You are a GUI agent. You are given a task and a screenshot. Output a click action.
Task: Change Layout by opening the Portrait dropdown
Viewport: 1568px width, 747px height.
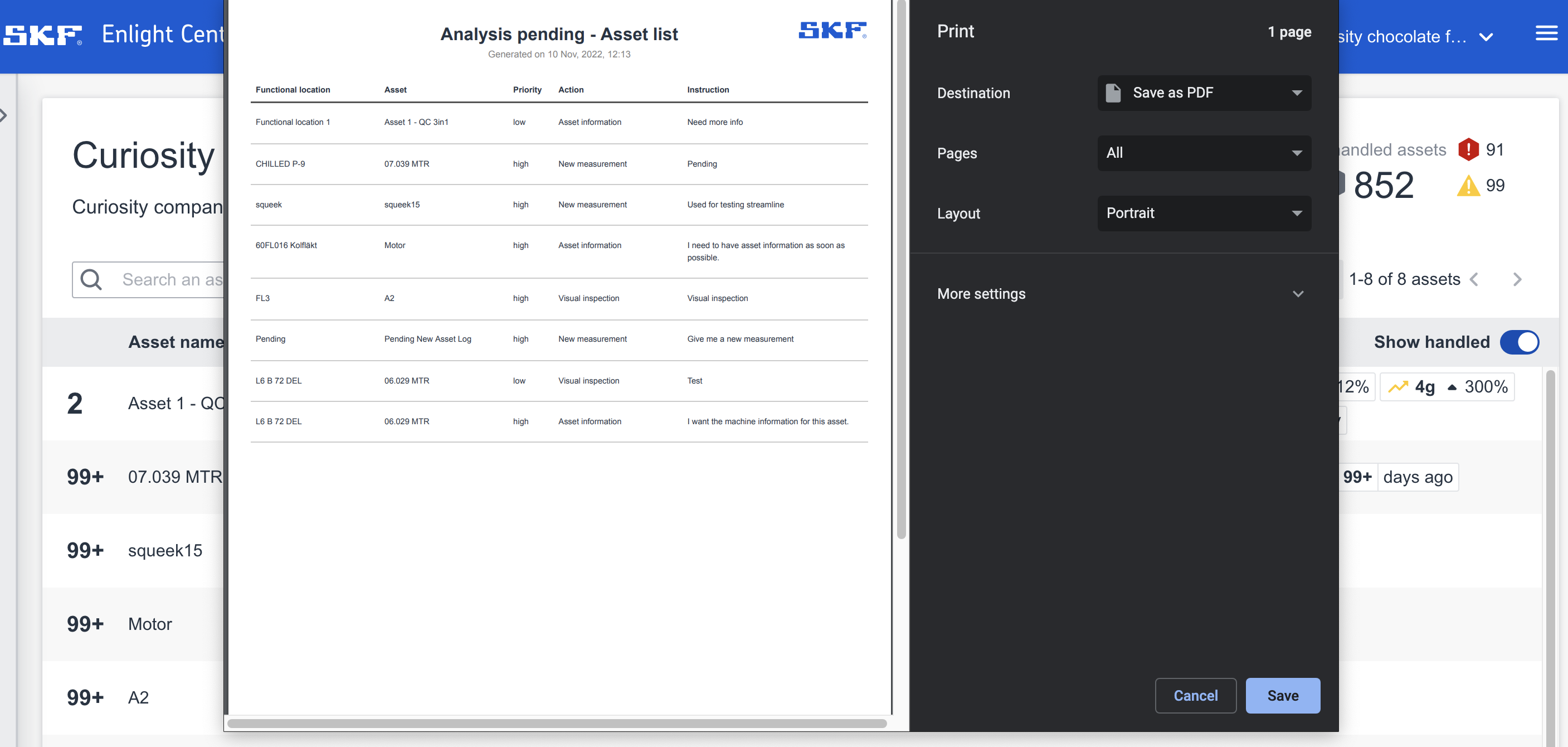1204,213
